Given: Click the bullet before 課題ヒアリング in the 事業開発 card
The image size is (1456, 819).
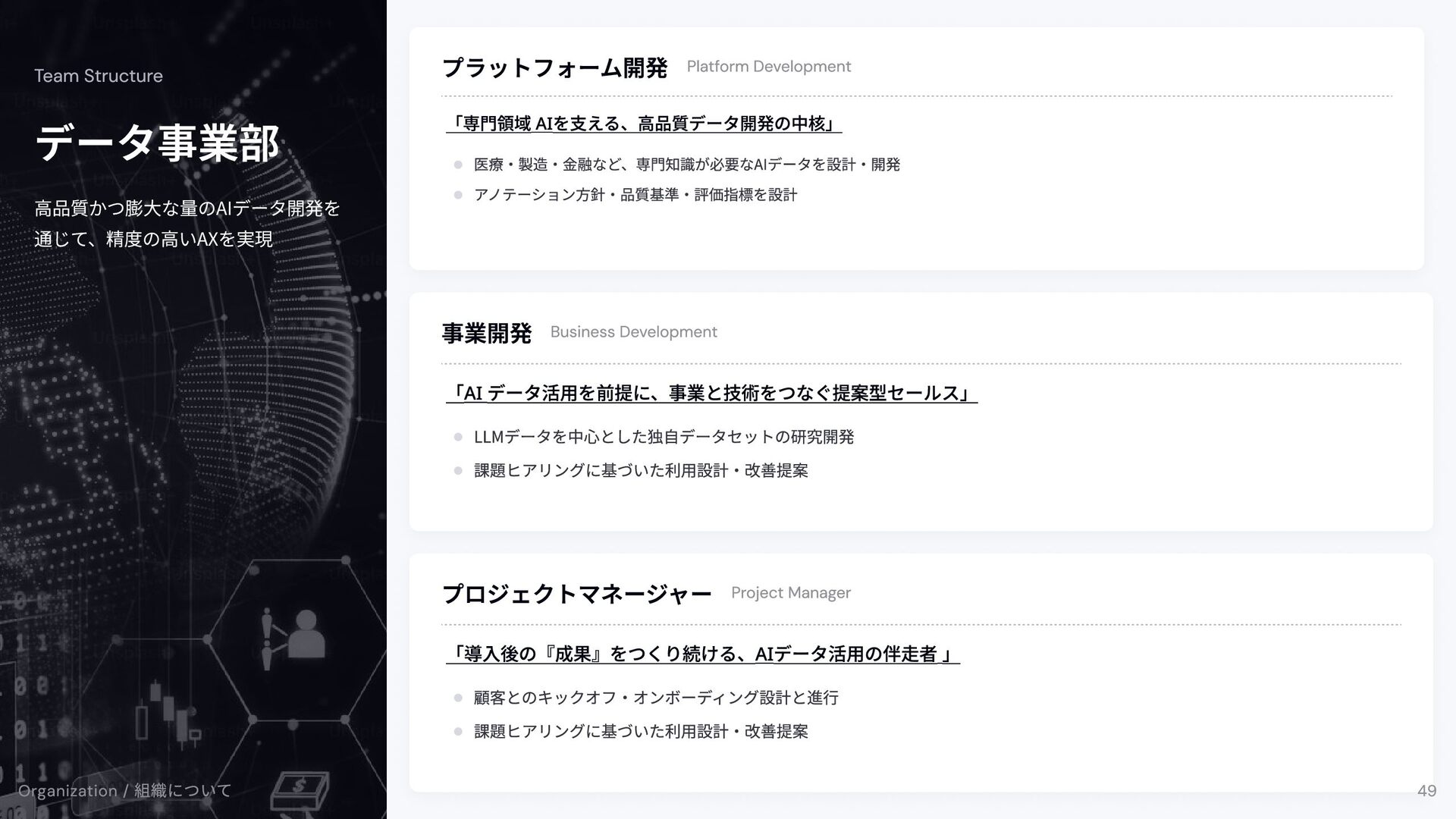Looking at the screenshot, I should (458, 470).
